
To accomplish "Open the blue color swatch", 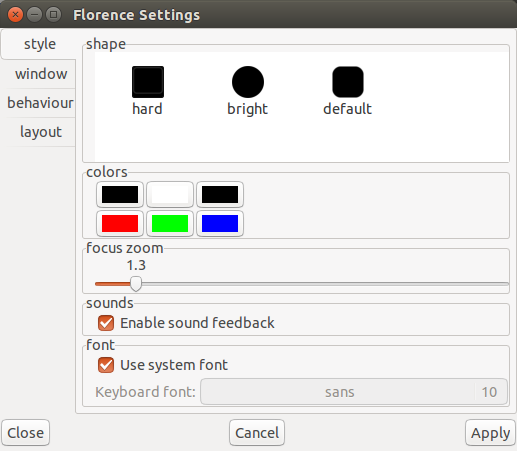I will tap(220, 223).
